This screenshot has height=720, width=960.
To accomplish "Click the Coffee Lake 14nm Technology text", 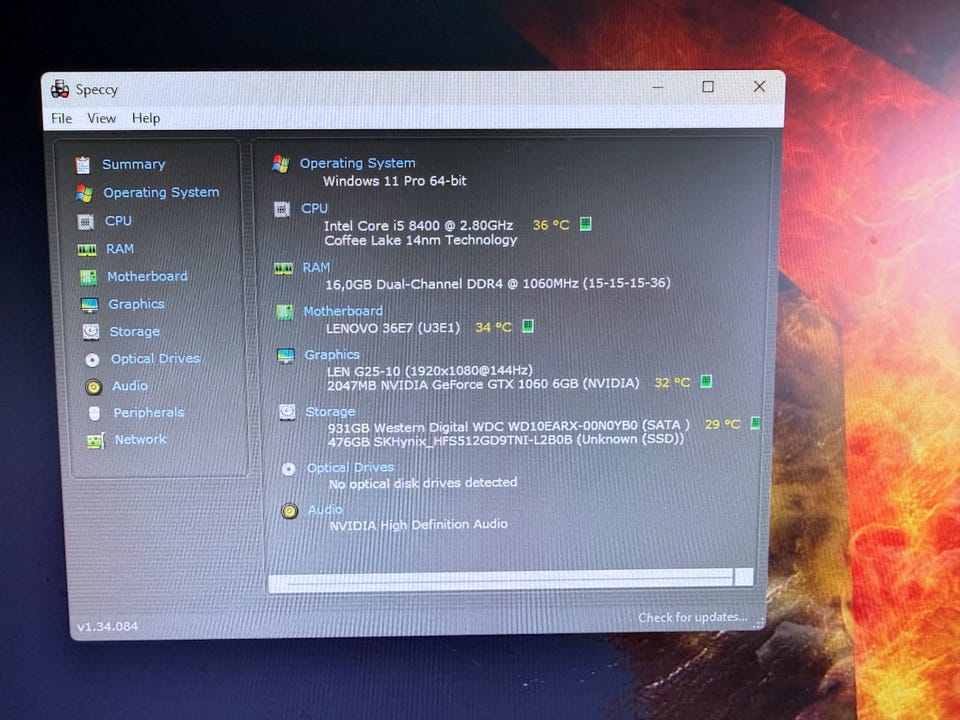I will [421, 240].
